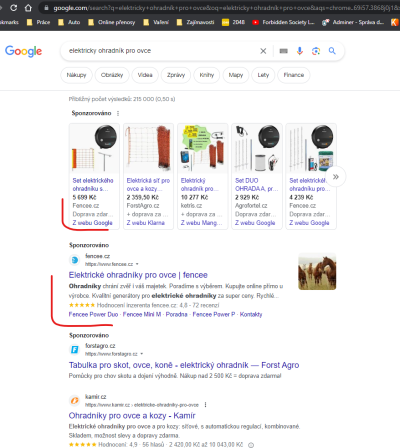Open the on-screen keyboard icon
This screenshot has height=448, width=400.
tap(283, 51)
